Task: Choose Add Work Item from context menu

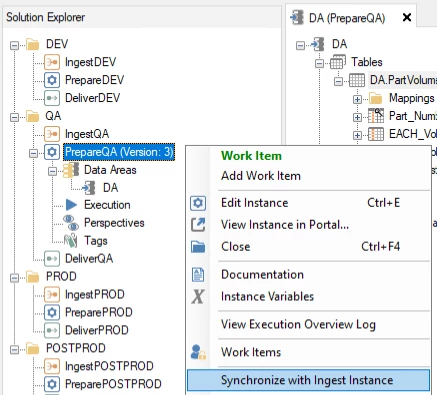Action: pos(308,176)
